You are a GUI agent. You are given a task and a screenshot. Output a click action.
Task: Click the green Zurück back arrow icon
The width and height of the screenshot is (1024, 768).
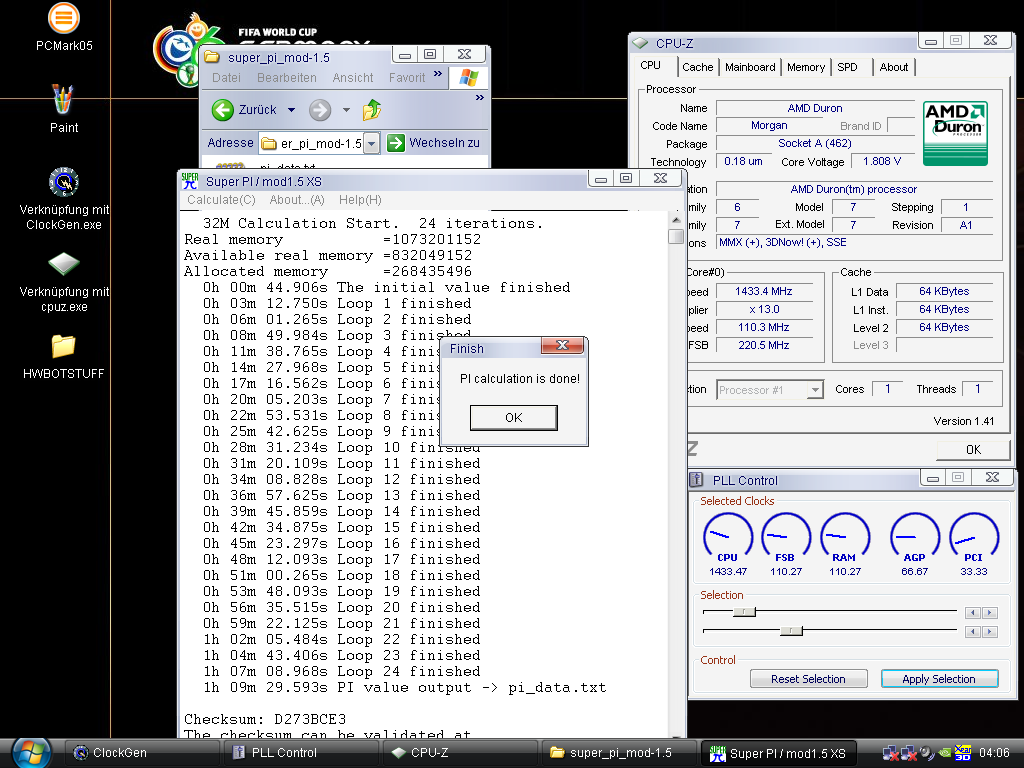223,110
